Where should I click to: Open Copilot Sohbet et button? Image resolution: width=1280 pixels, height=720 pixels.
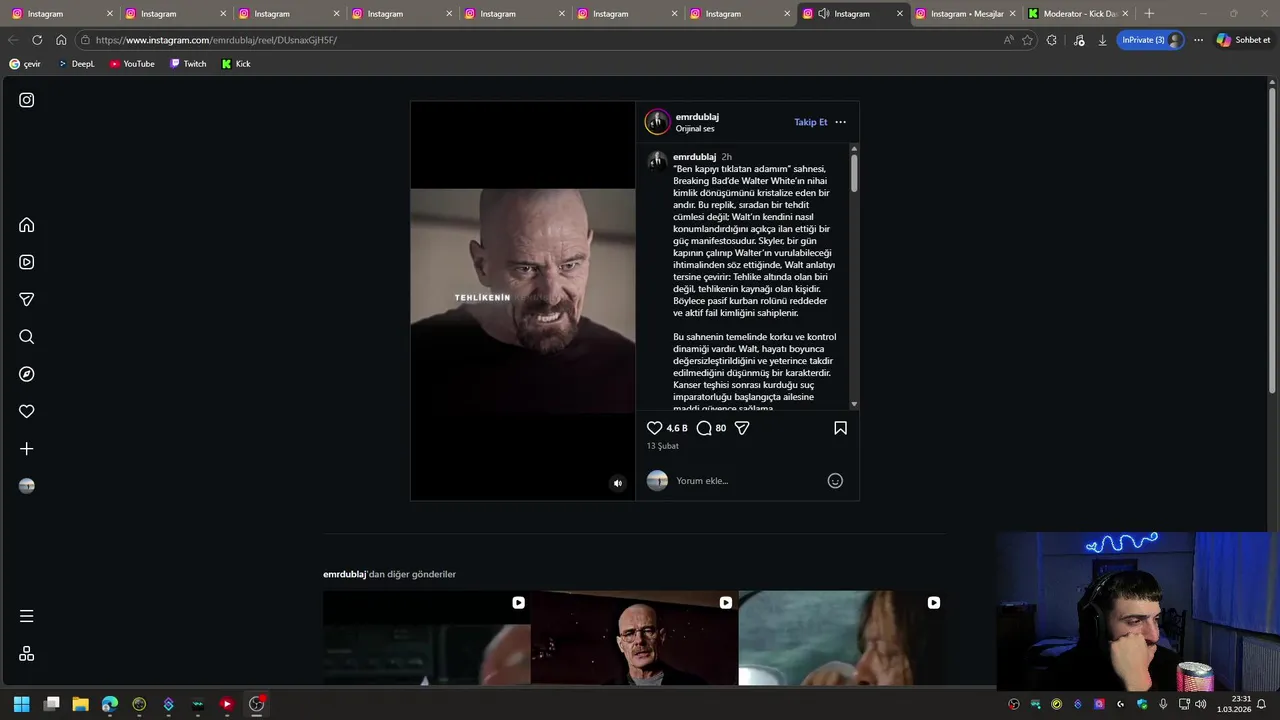tap(1244, 40)
